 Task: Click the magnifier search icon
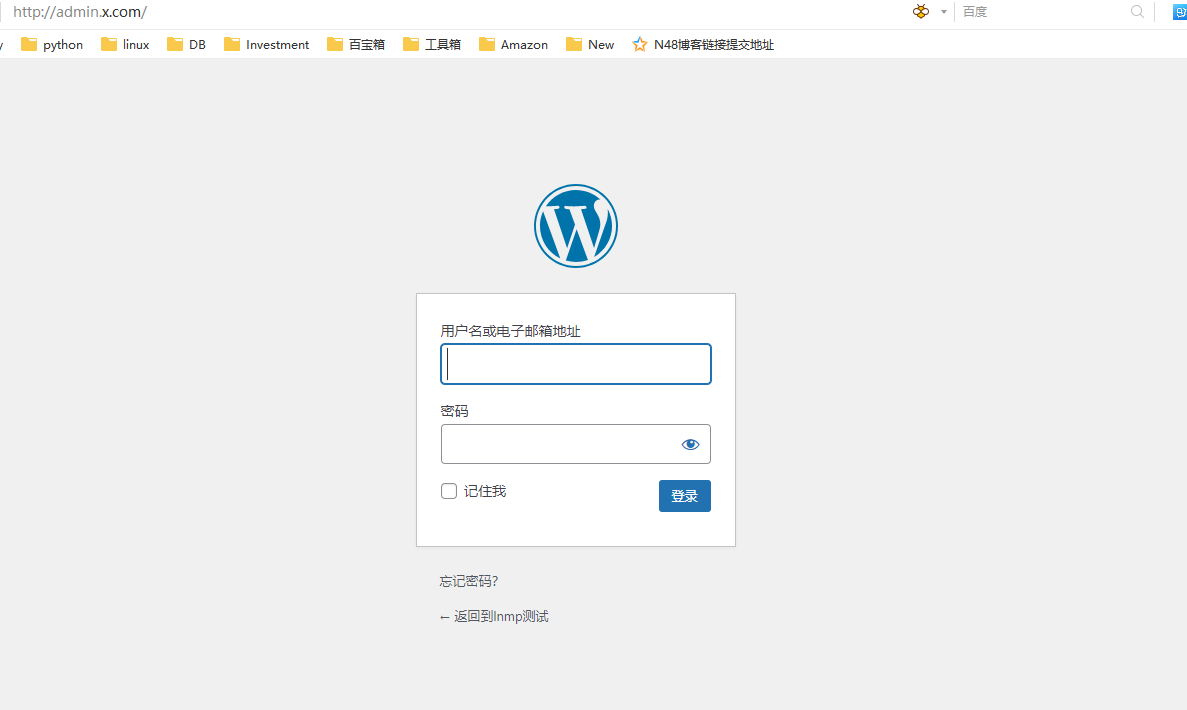pyautogui.click(x=1137, y=11)
